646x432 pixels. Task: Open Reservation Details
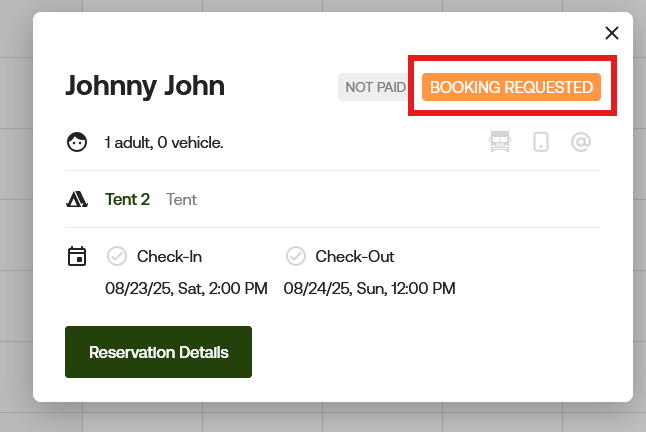click(158, 352)
